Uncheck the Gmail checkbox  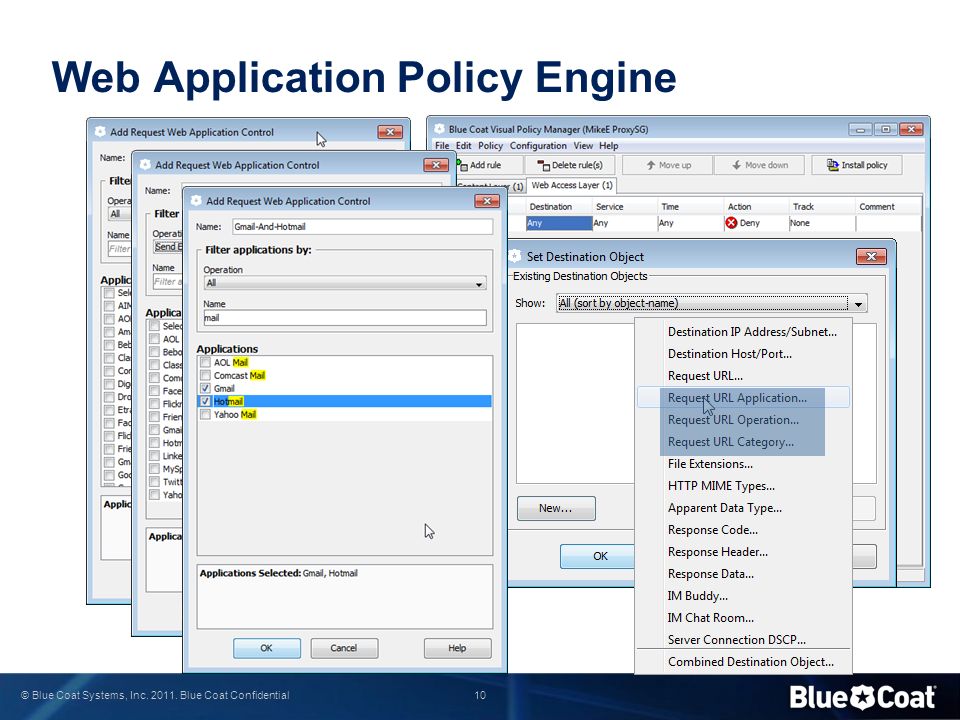point(206,388)
